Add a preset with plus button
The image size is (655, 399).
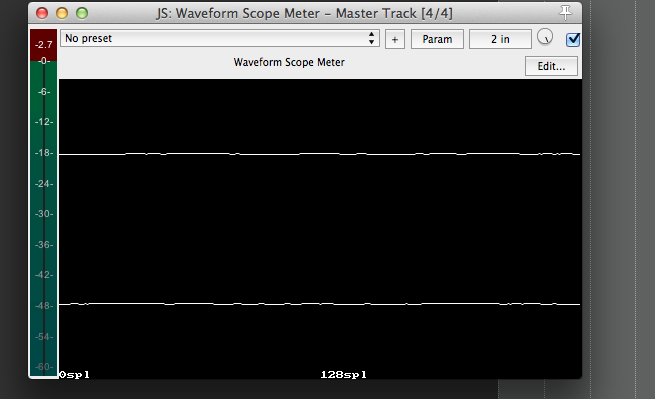[395, 39]
